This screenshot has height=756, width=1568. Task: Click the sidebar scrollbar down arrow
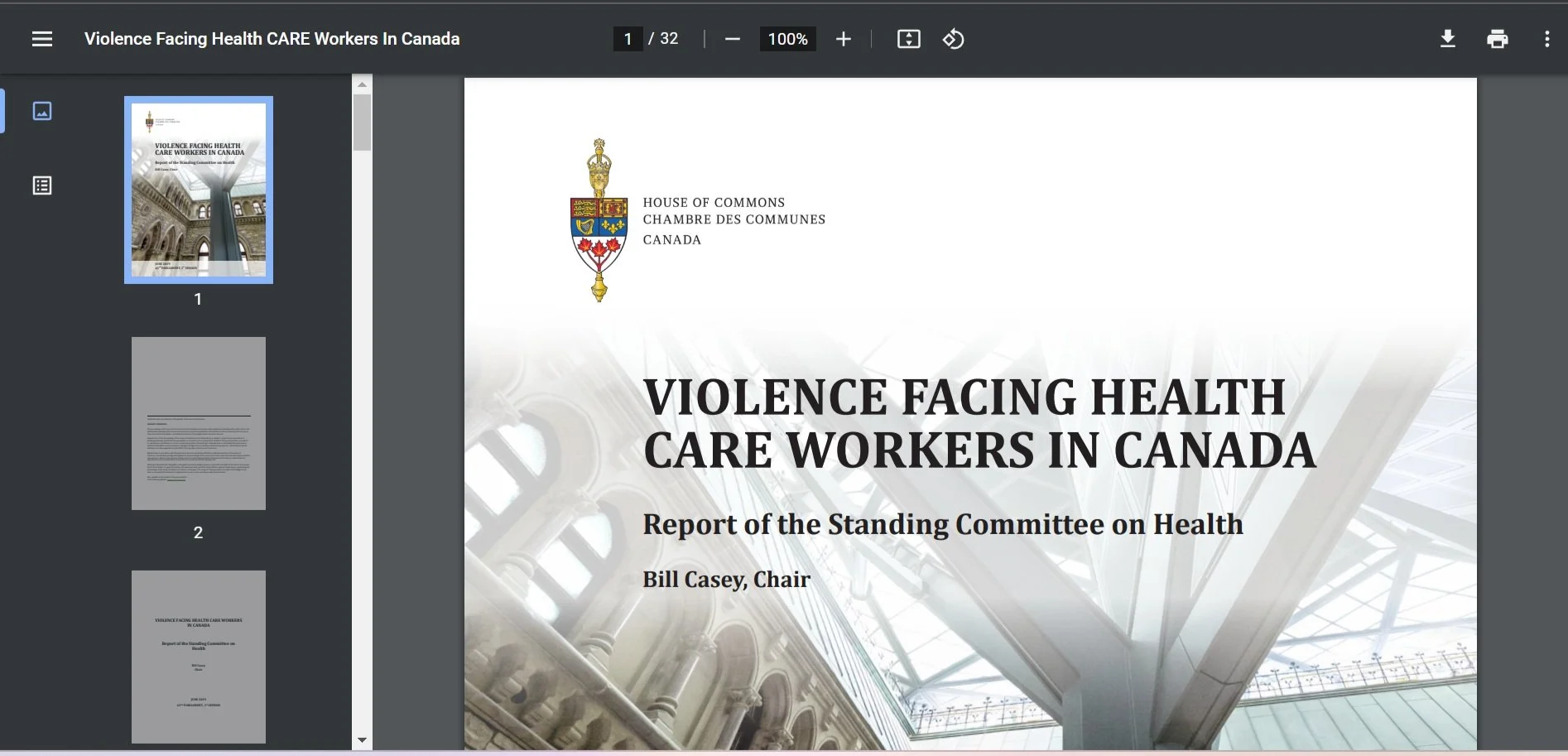[362, 740]
